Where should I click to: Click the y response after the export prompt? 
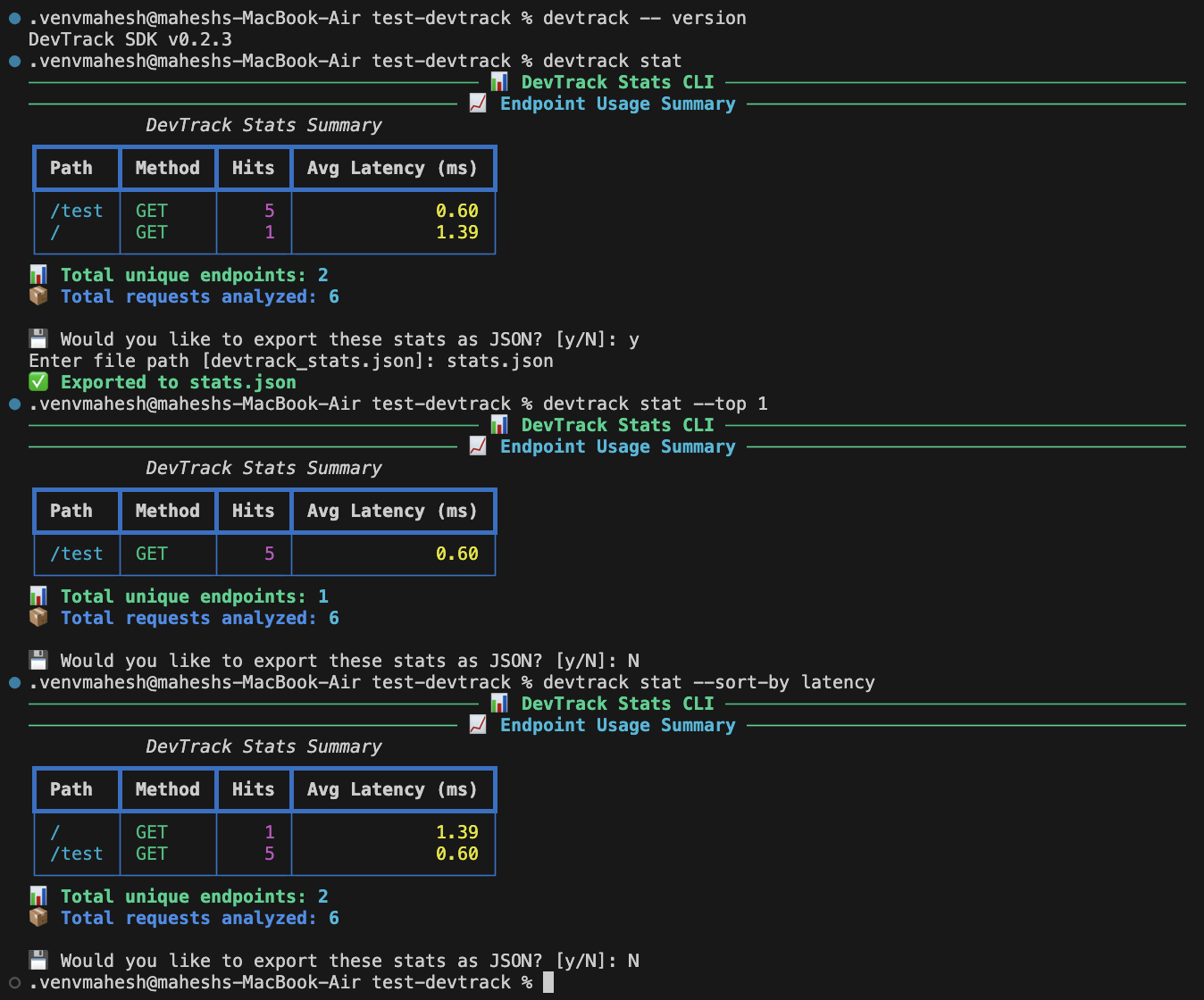coord(634,338)
